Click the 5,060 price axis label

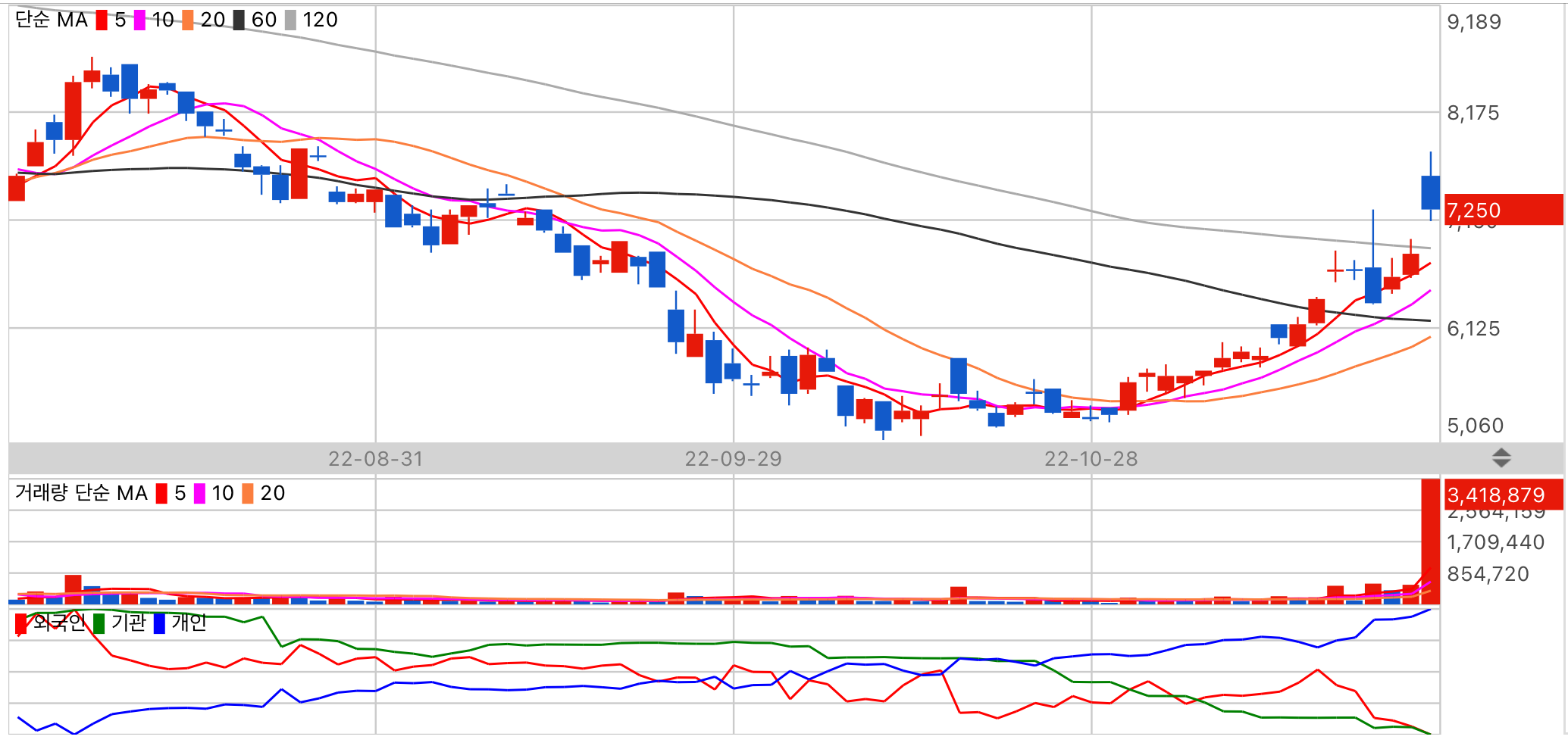[x=1476, y=426]
